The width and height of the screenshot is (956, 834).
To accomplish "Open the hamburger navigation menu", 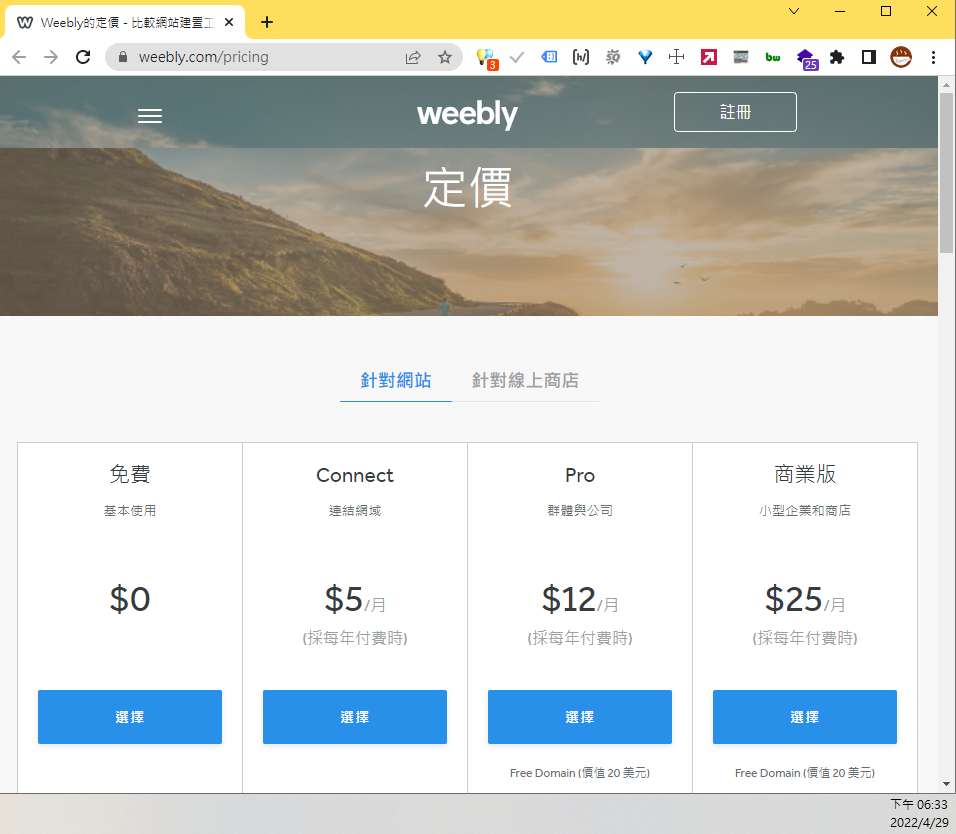I will 149,116.
